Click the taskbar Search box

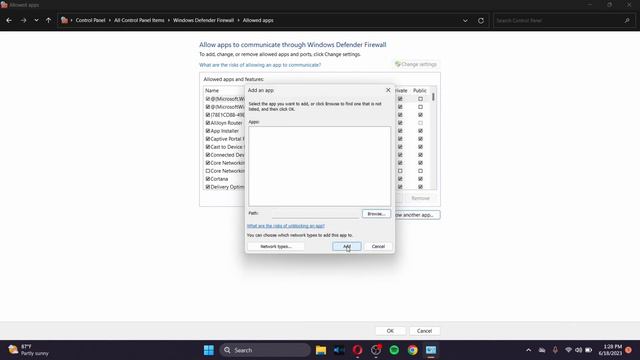[265, 350]
